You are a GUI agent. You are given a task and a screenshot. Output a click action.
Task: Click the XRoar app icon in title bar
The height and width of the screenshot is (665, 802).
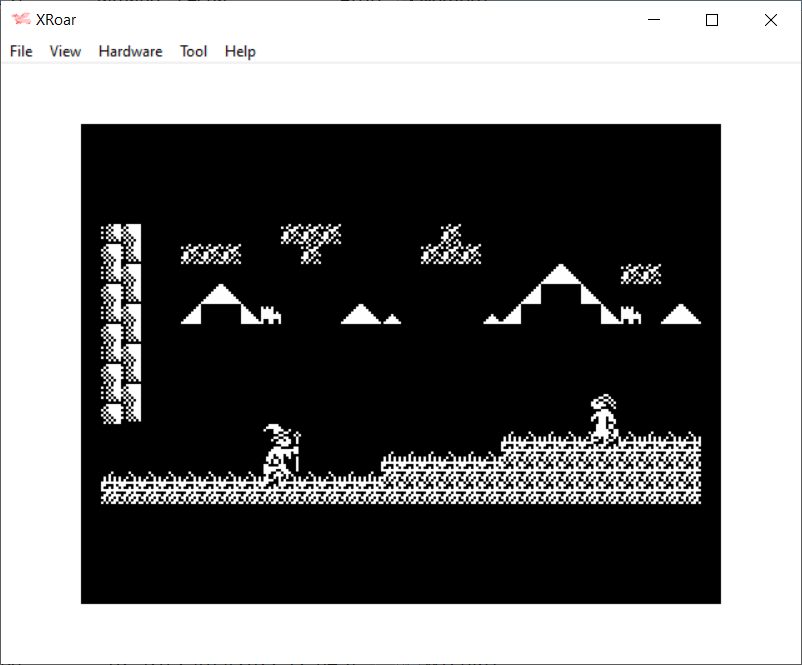(20, 20)
